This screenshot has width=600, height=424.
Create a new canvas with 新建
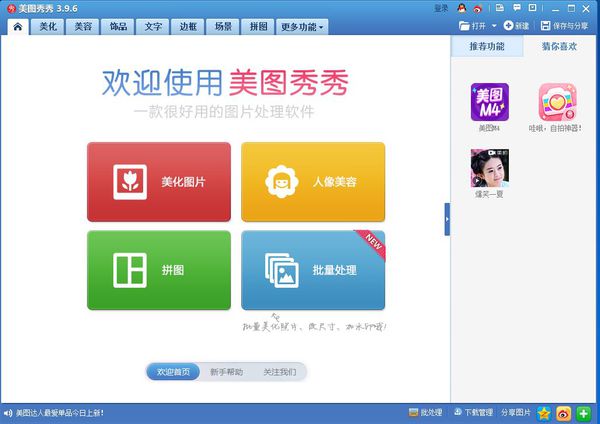point(516,26)
